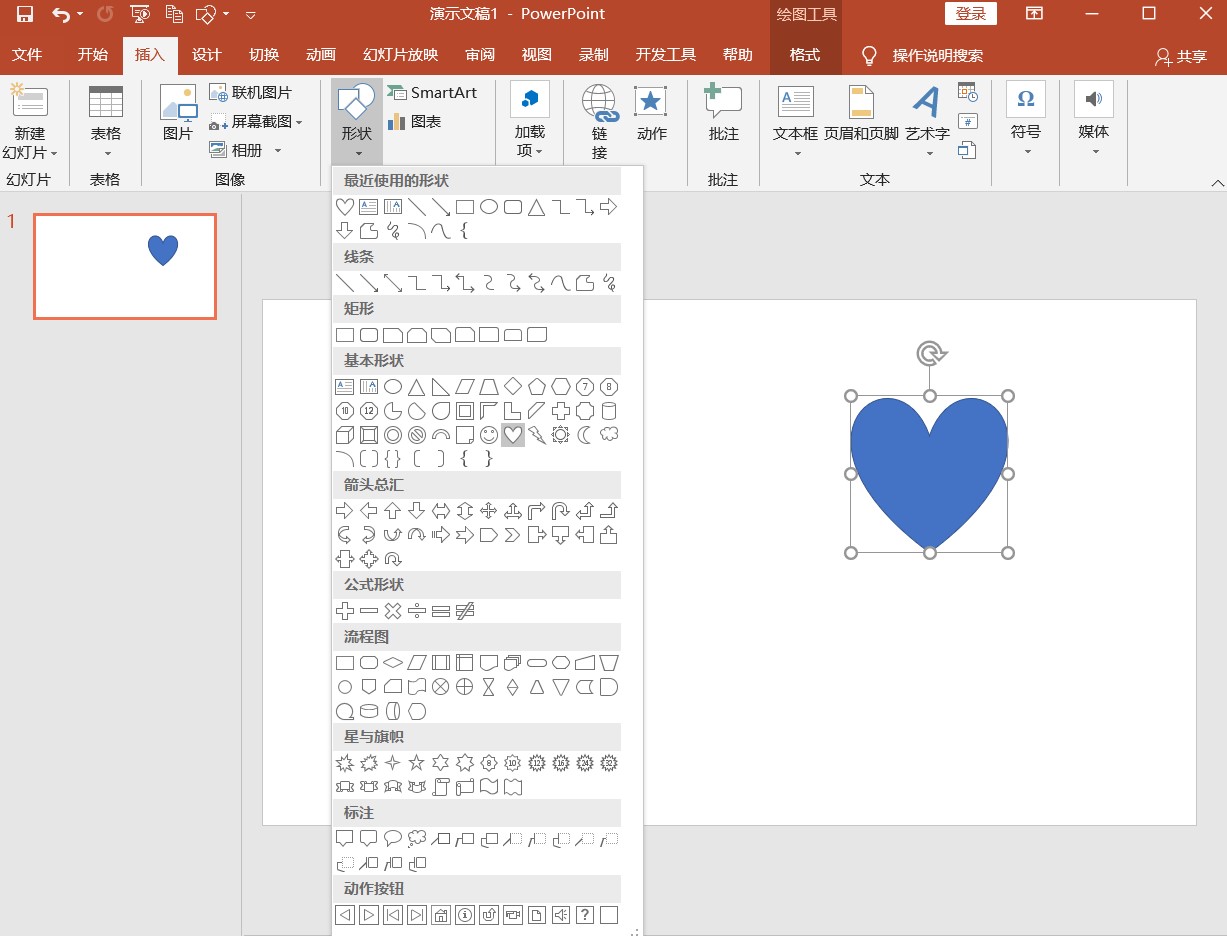Switch to the 设计 tab

point(206,55)
